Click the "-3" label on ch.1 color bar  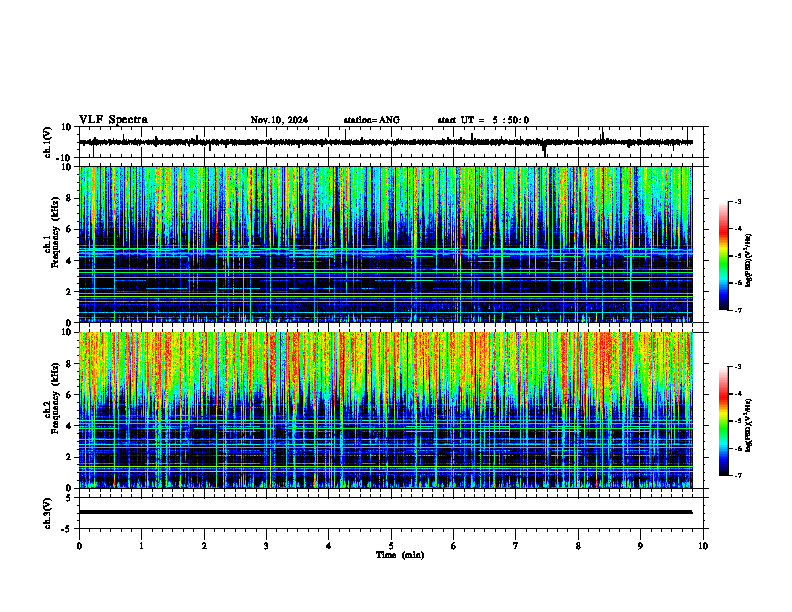coord(738,202)
